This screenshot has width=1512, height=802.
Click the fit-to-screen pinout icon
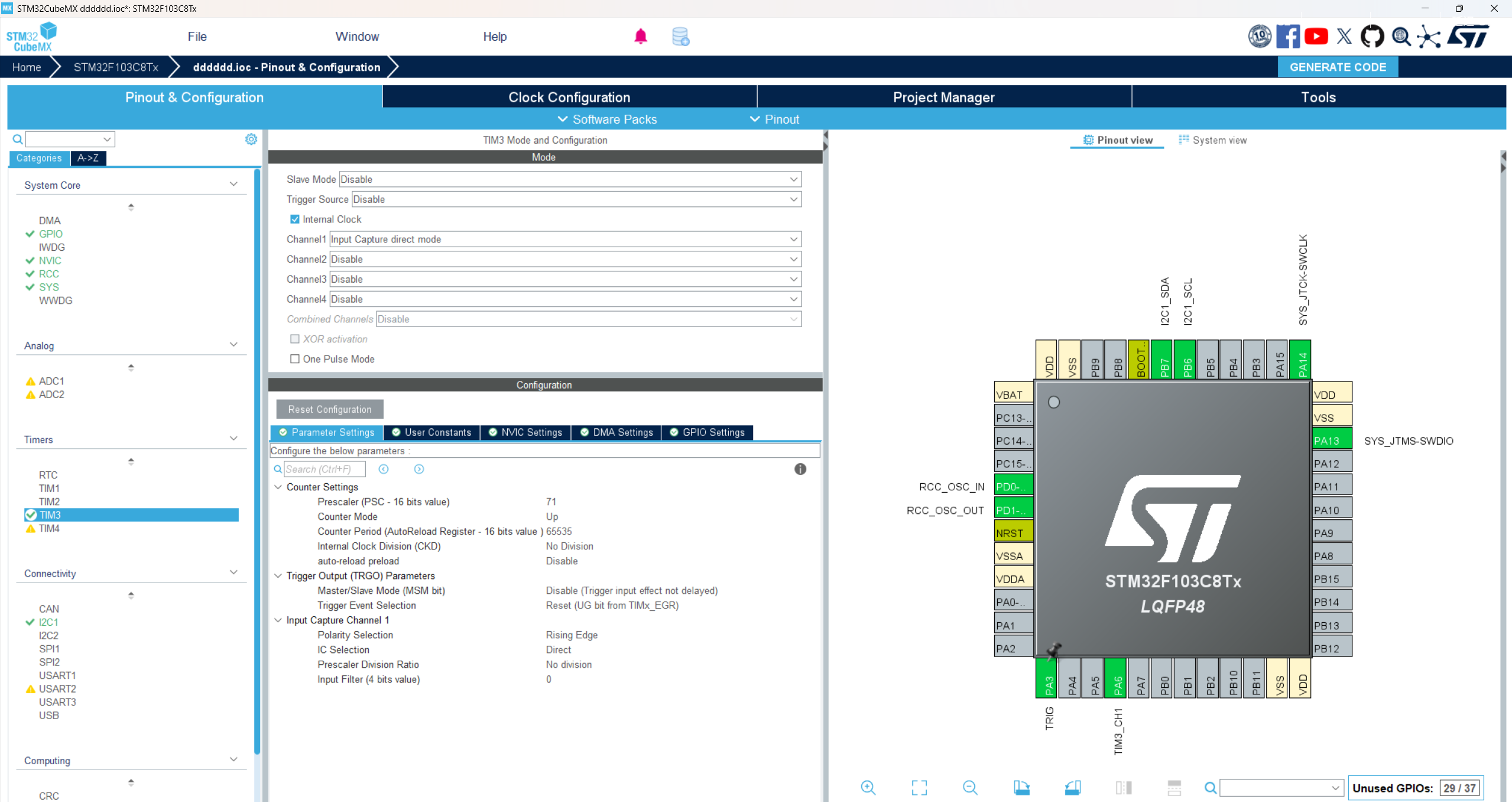(919, 787)
